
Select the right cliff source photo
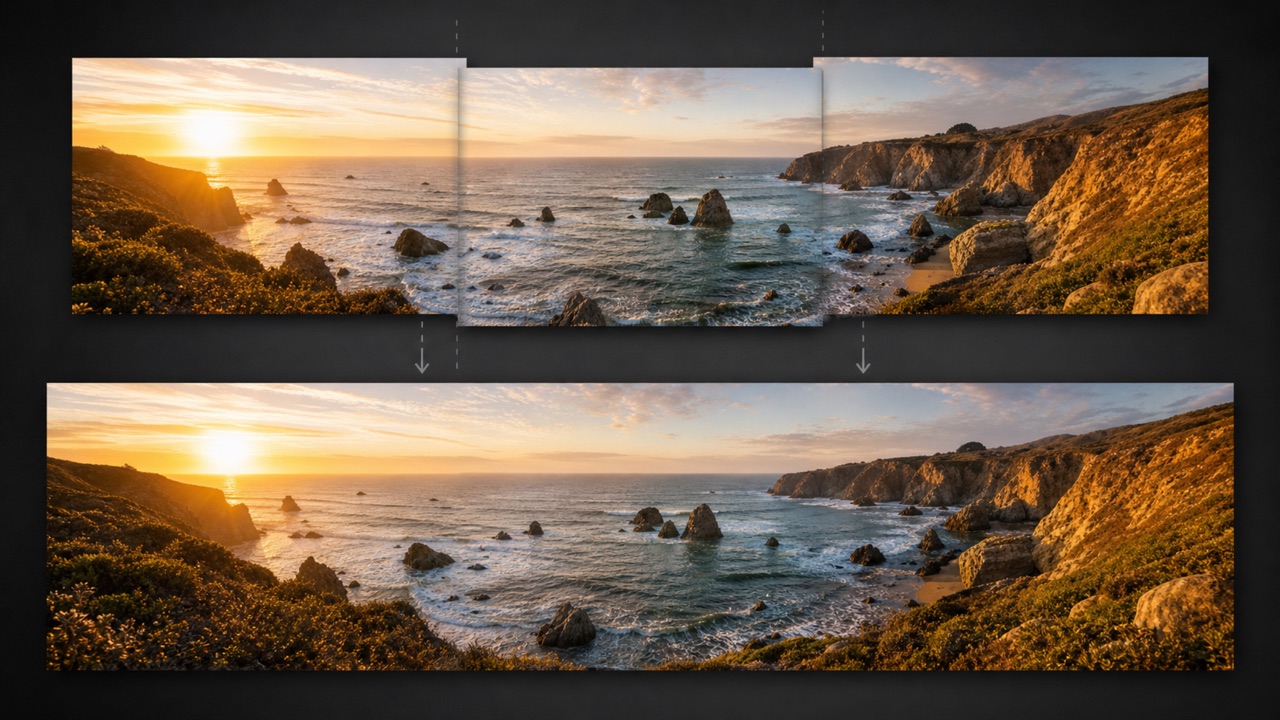click(1015, 186)
